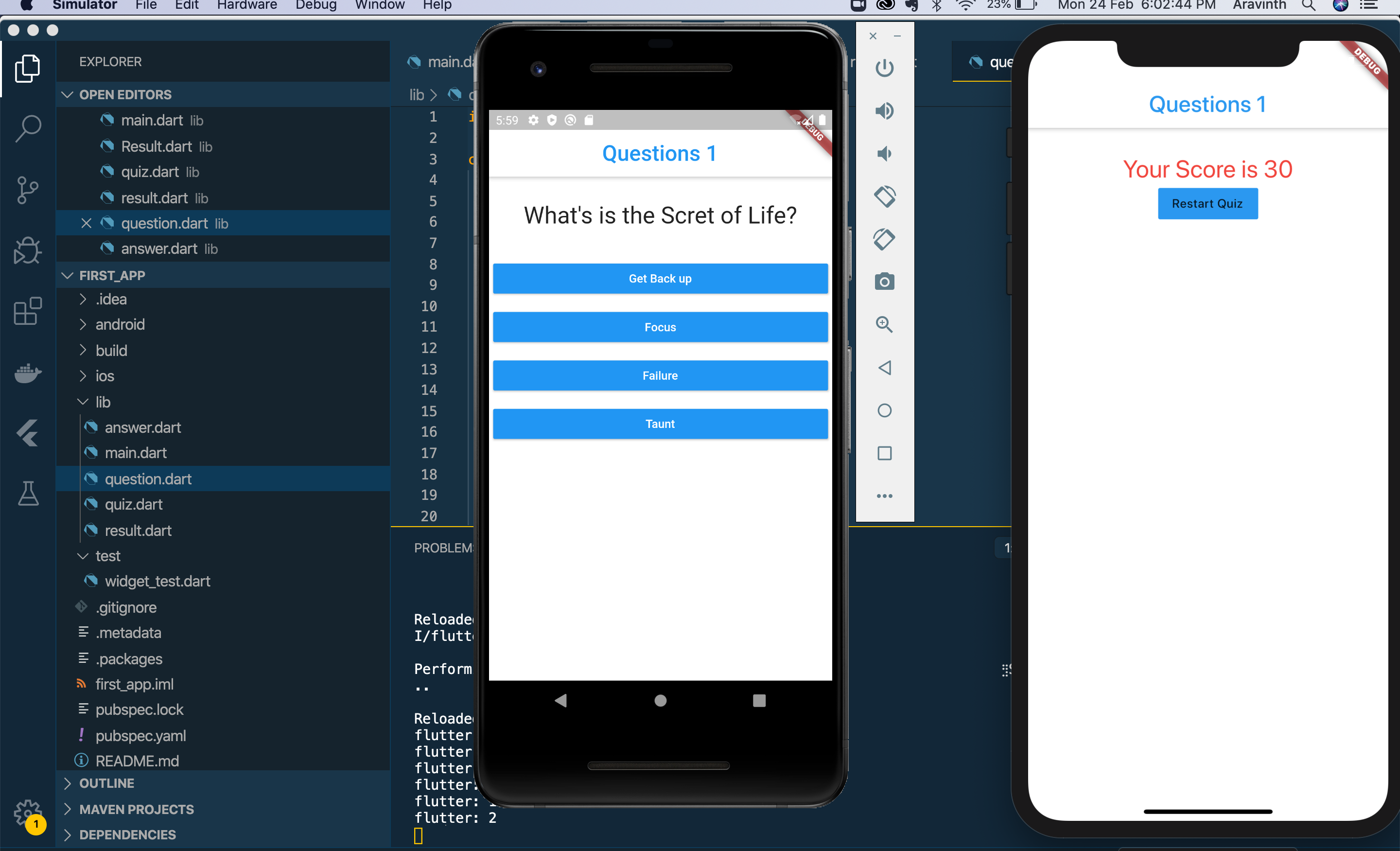The width and height of the screenshot is (1400, 851).
Task: Click the emulator power button
Action: coord(884,68)
